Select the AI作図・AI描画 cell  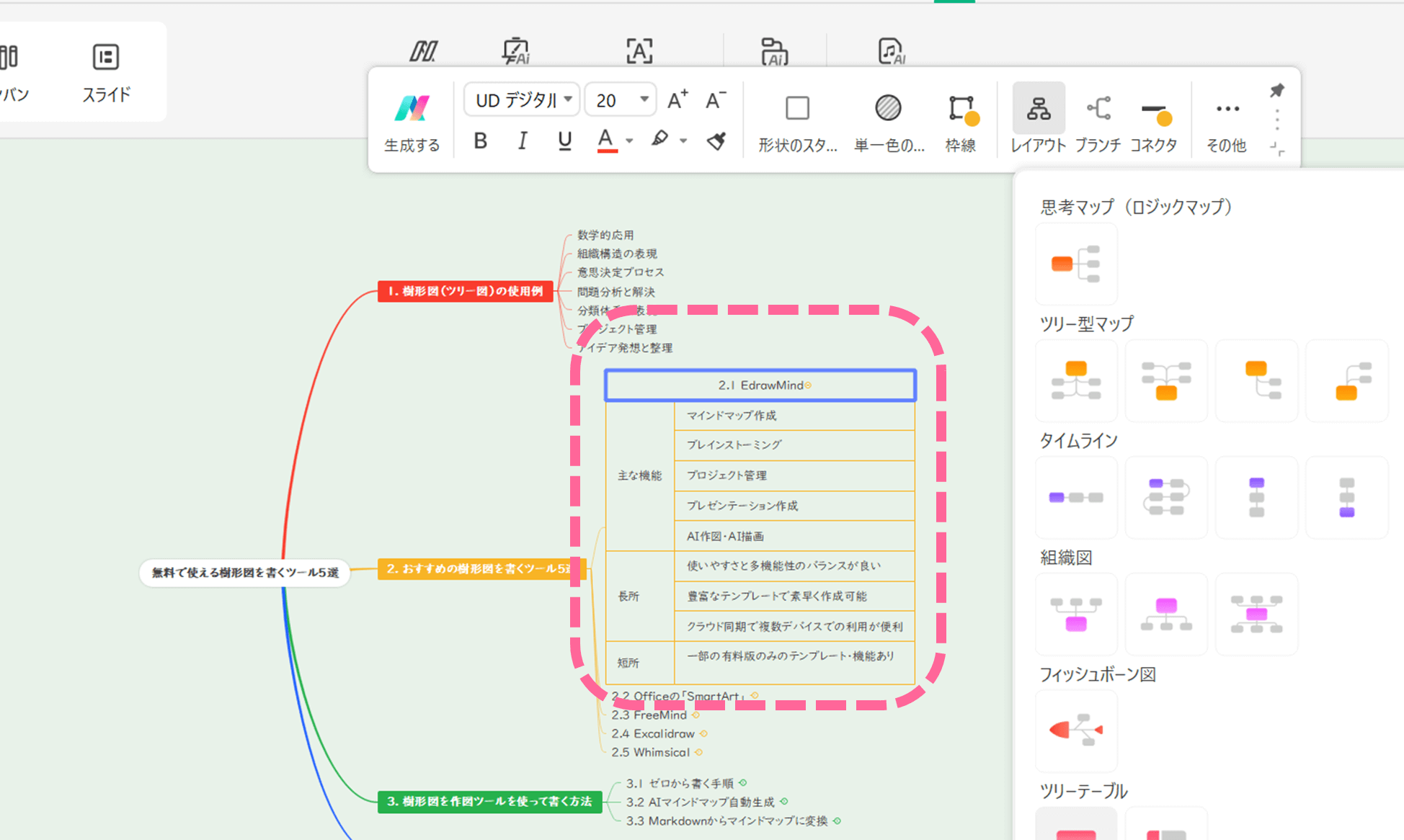pyautogui.click(x=794, y=536)
